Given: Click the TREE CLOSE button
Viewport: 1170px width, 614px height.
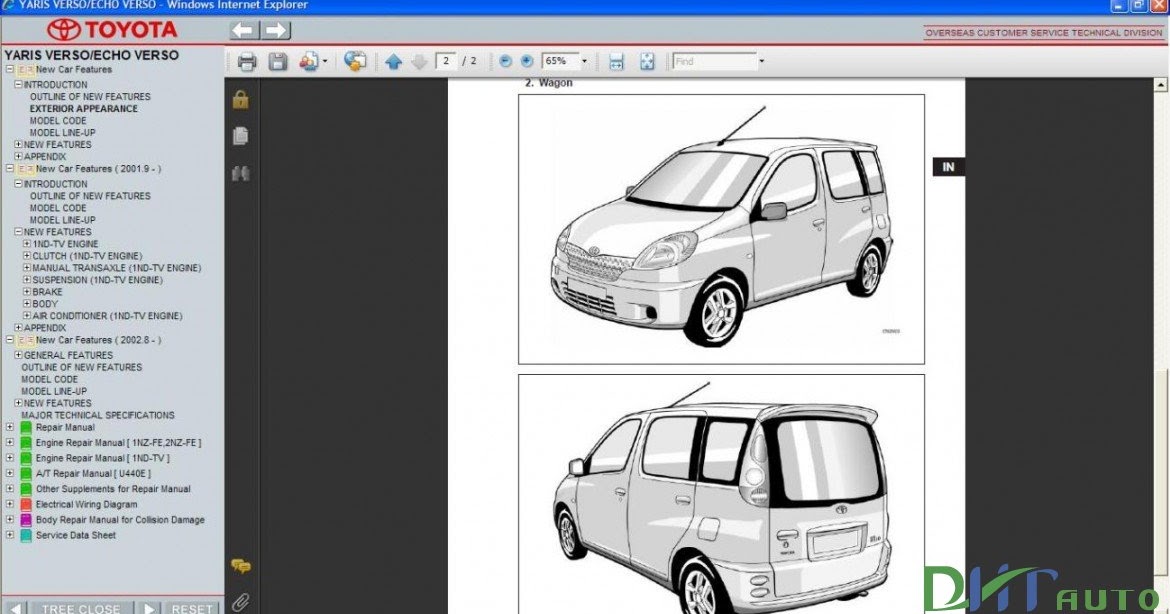Looking at the screenshot, I should [81, 609].
